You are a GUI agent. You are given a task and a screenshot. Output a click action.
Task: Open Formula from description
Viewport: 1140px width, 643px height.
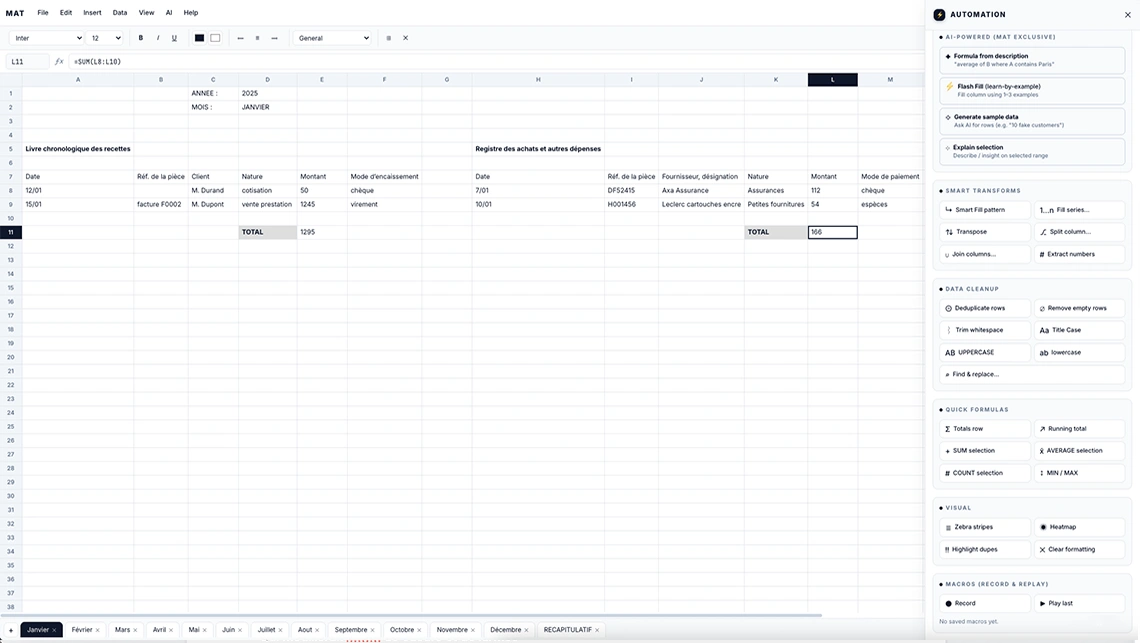[1032, 60]
